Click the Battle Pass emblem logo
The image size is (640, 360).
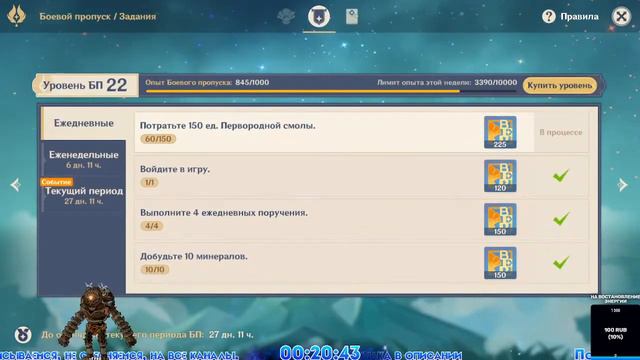pos(16,16)
